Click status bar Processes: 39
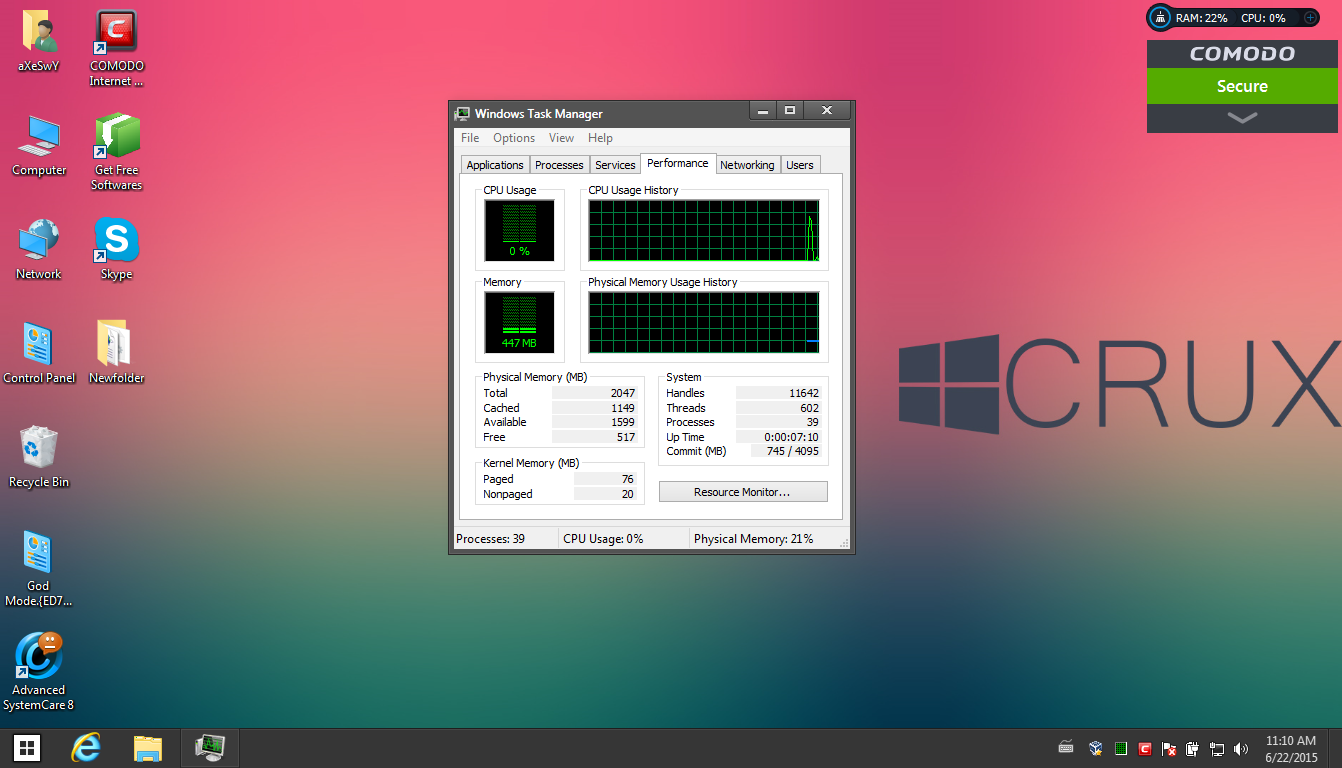Screen dimensions: 1342x768 tap(490, 539)
